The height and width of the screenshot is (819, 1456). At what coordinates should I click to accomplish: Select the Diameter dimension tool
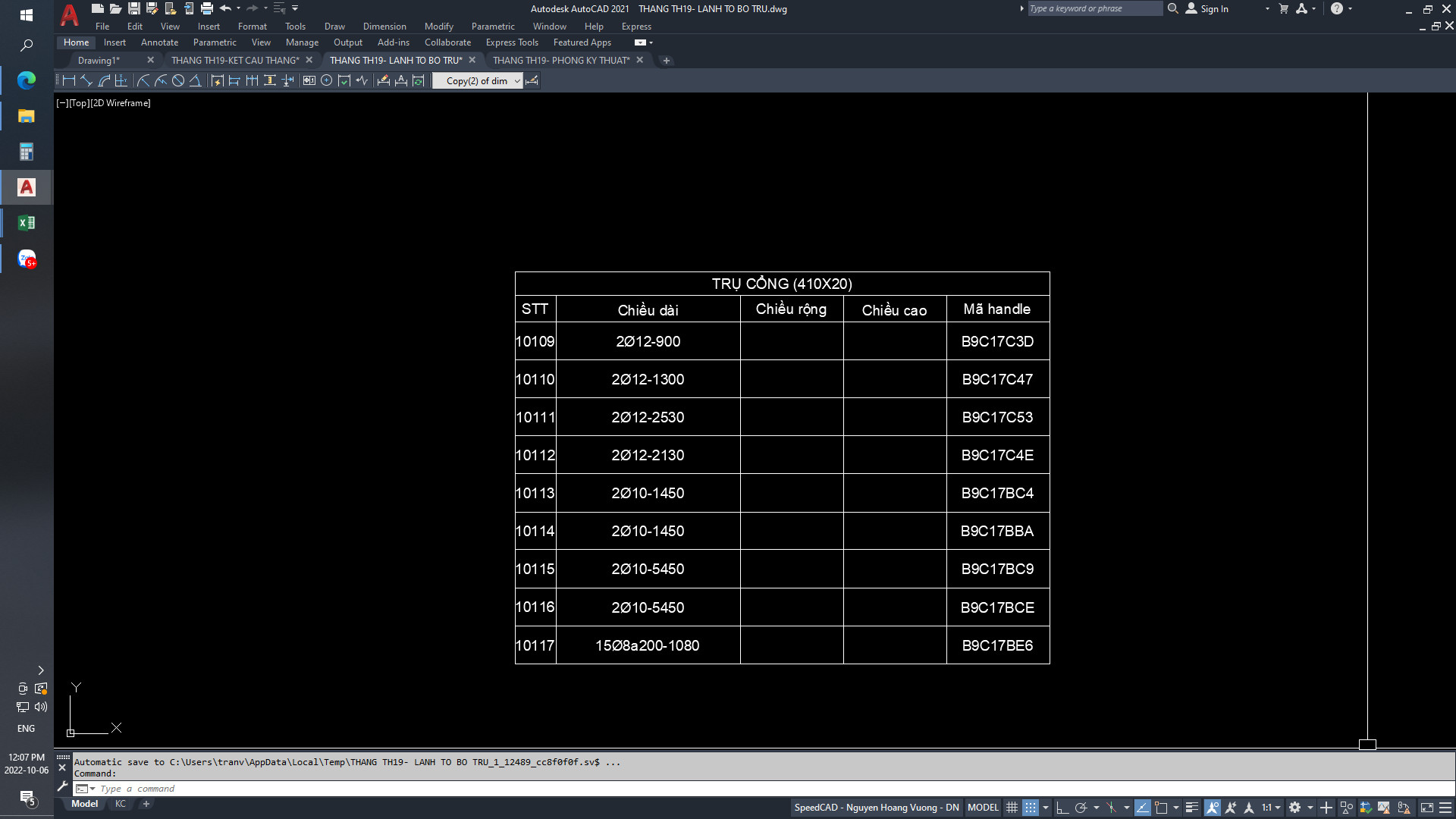click(178, 80)
